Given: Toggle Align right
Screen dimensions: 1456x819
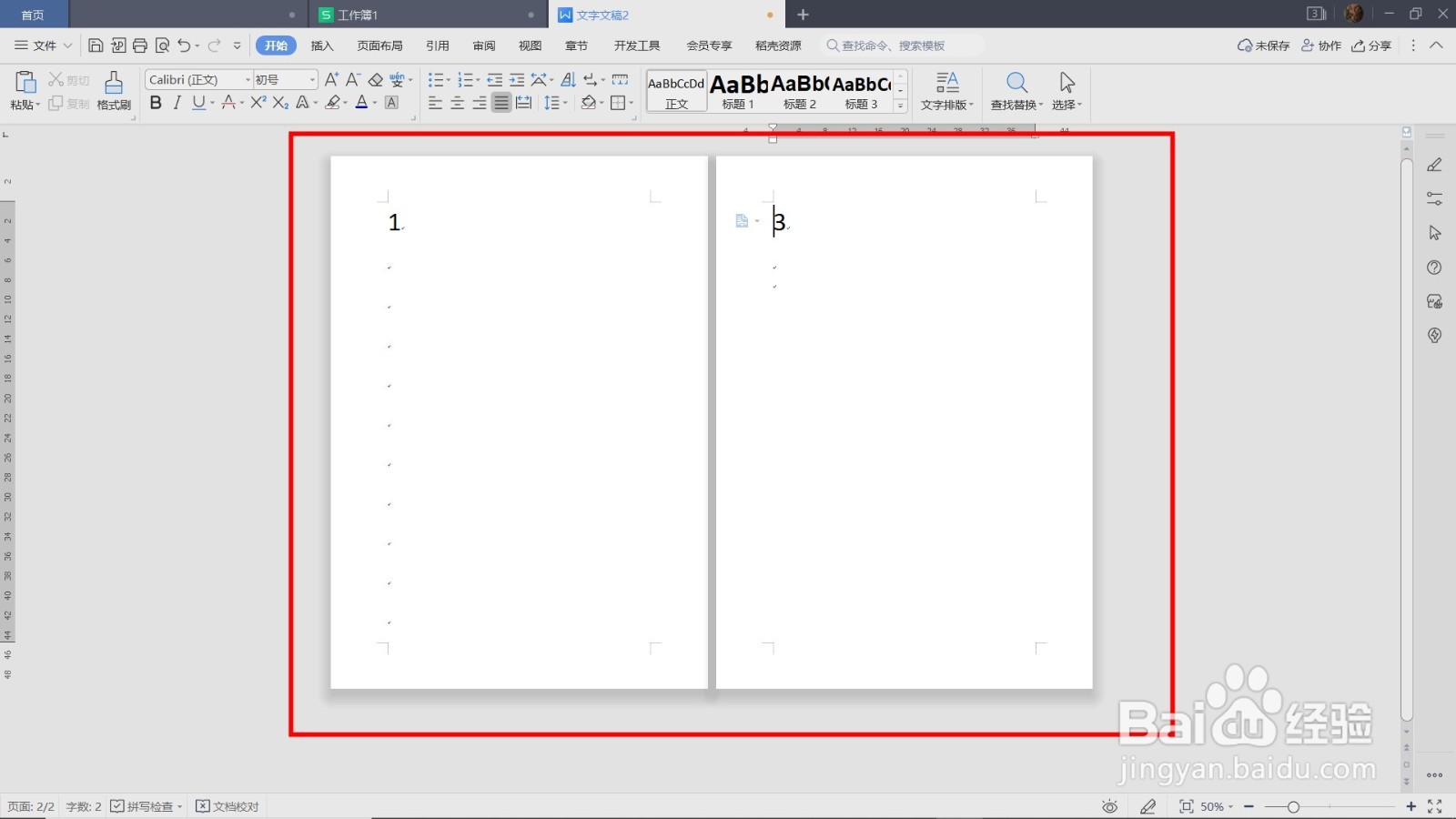Looking at the screenshot, I should point(479,103).
